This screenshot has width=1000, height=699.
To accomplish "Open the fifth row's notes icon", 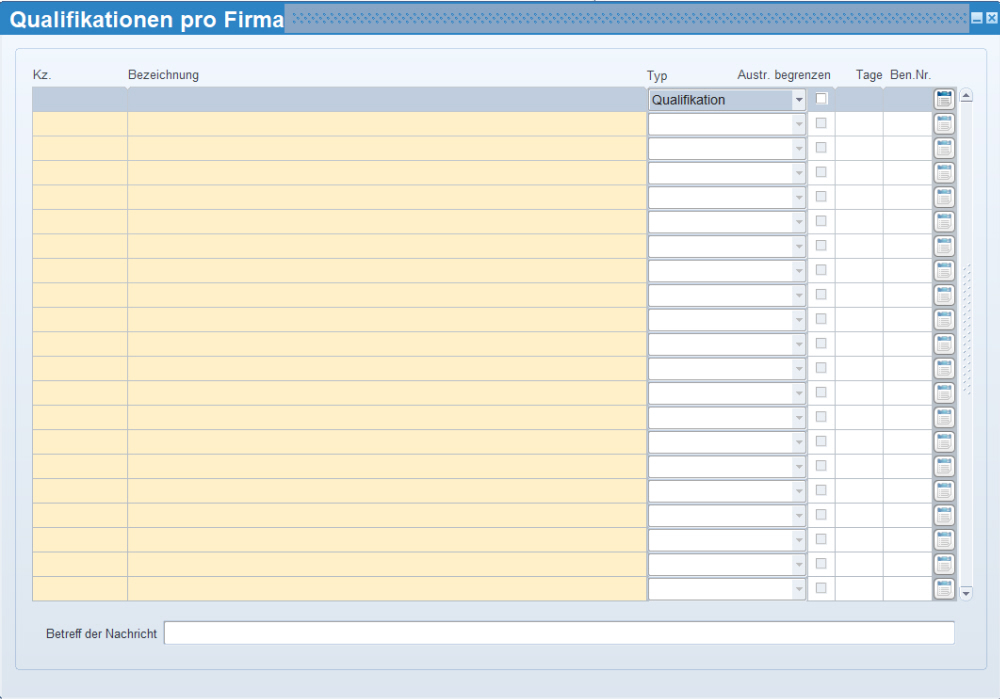I will (x=944, y=197).
